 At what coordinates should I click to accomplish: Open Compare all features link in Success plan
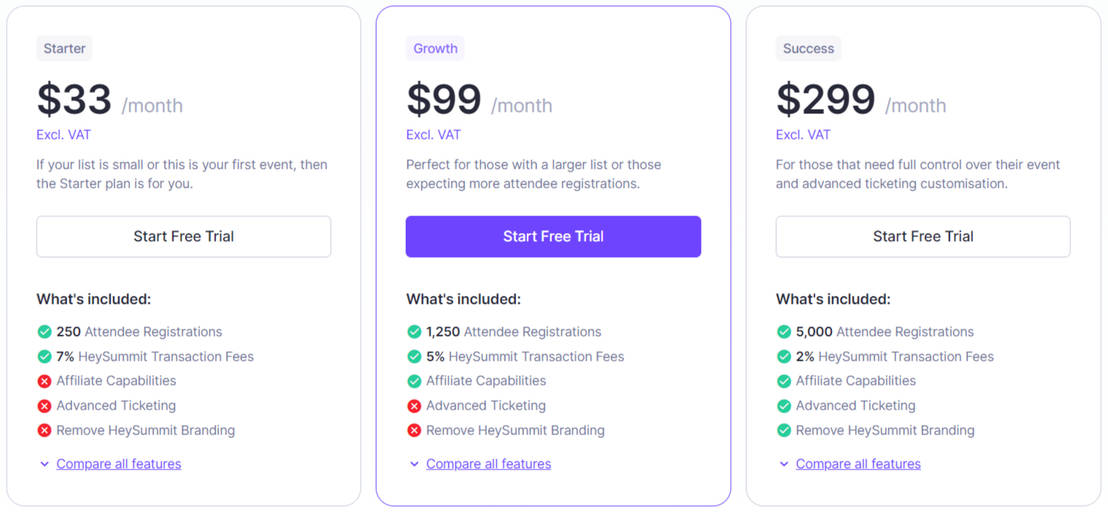[x=858, y=464]
